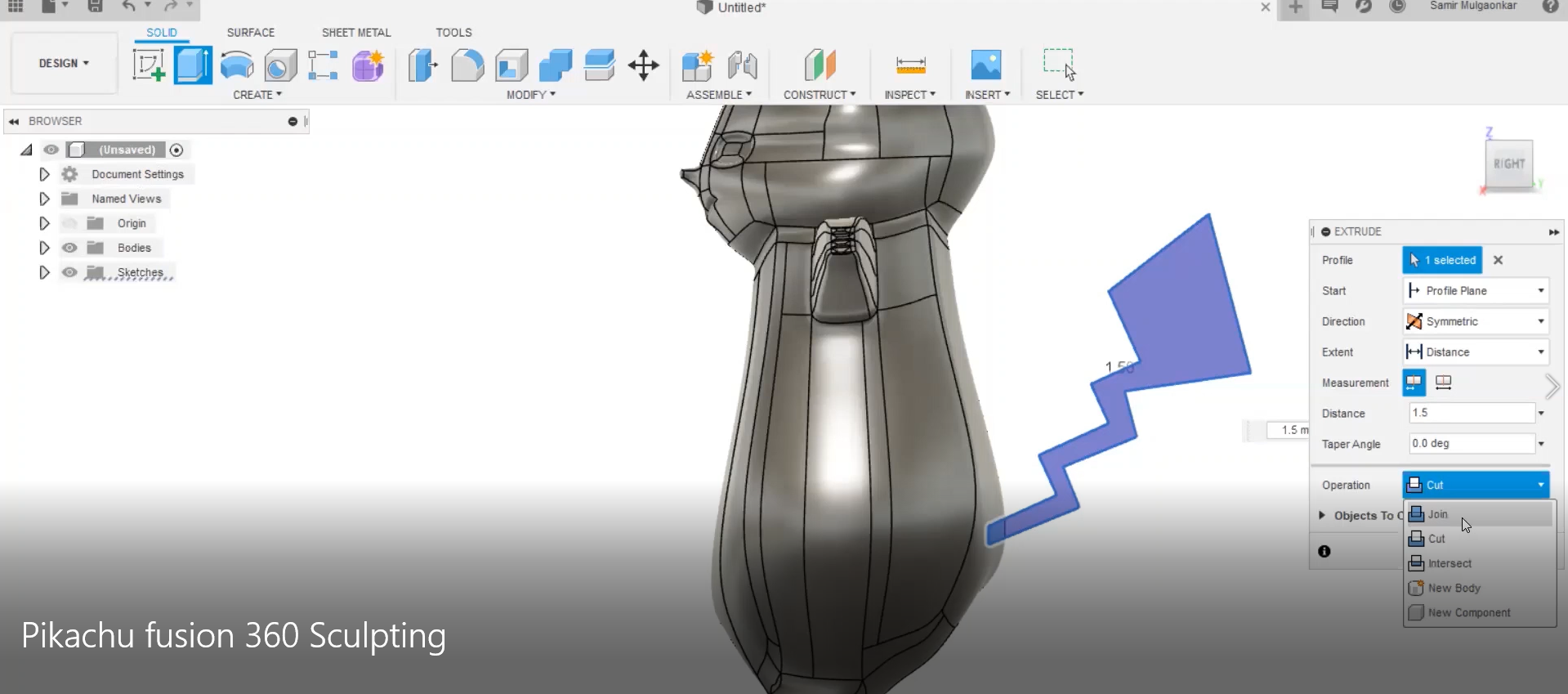1568x694 pixels.
Task: Open the Start Profile Plane dropdown
Action: [x=1476, y=291]
